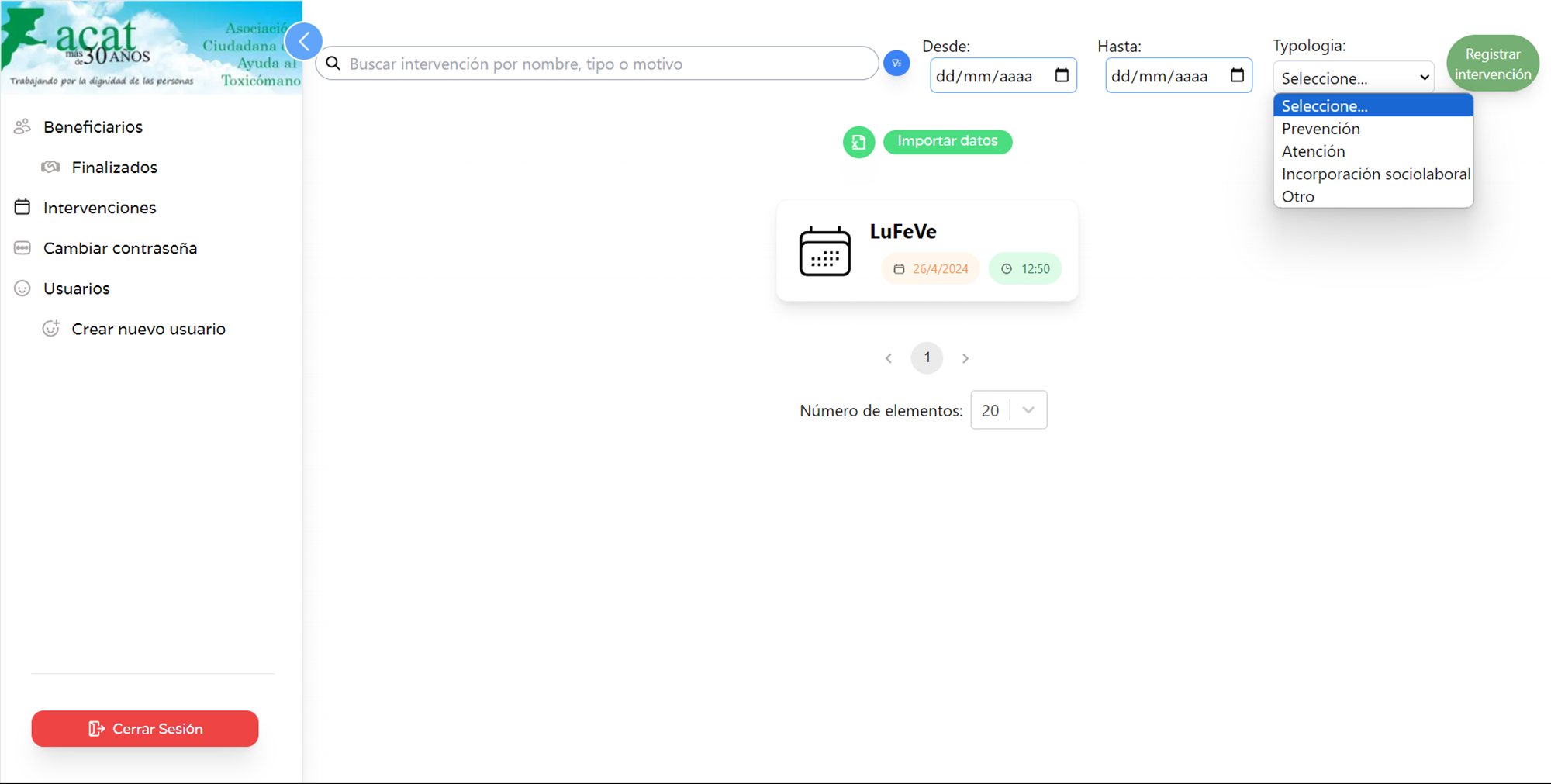The width and height of the screenshot is (1551, 784).
Task: Go to previous page arrow
Action: [x=889, y=358]
